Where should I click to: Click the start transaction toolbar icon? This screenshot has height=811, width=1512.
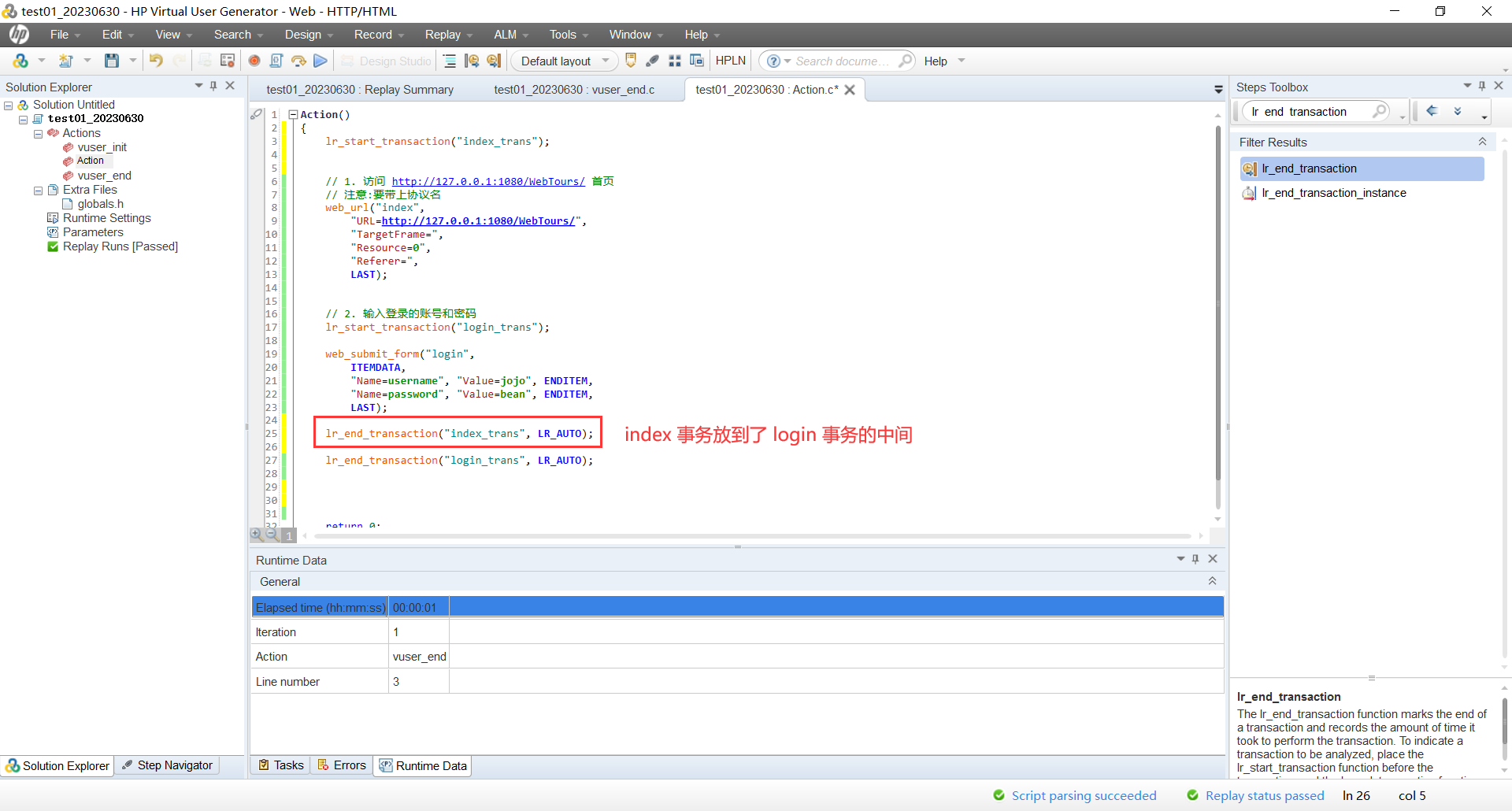(472, 61)
